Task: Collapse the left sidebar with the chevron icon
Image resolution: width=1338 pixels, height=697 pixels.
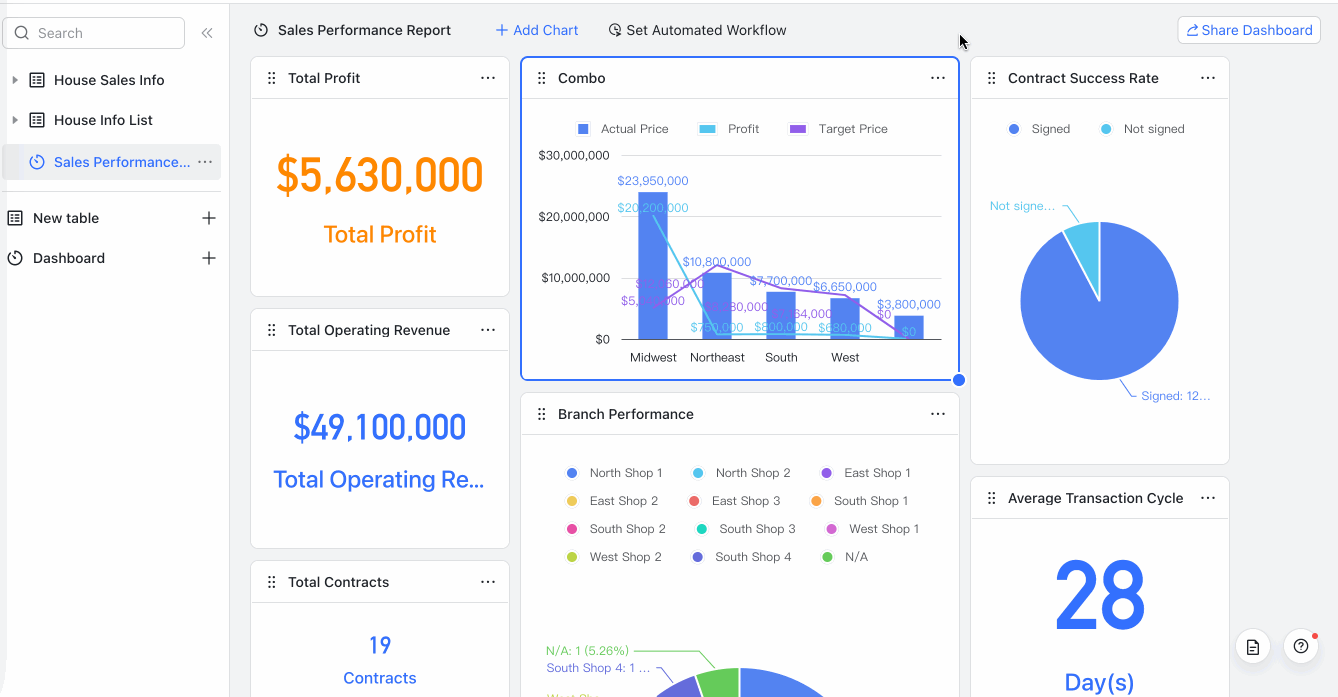Action: 207,32
